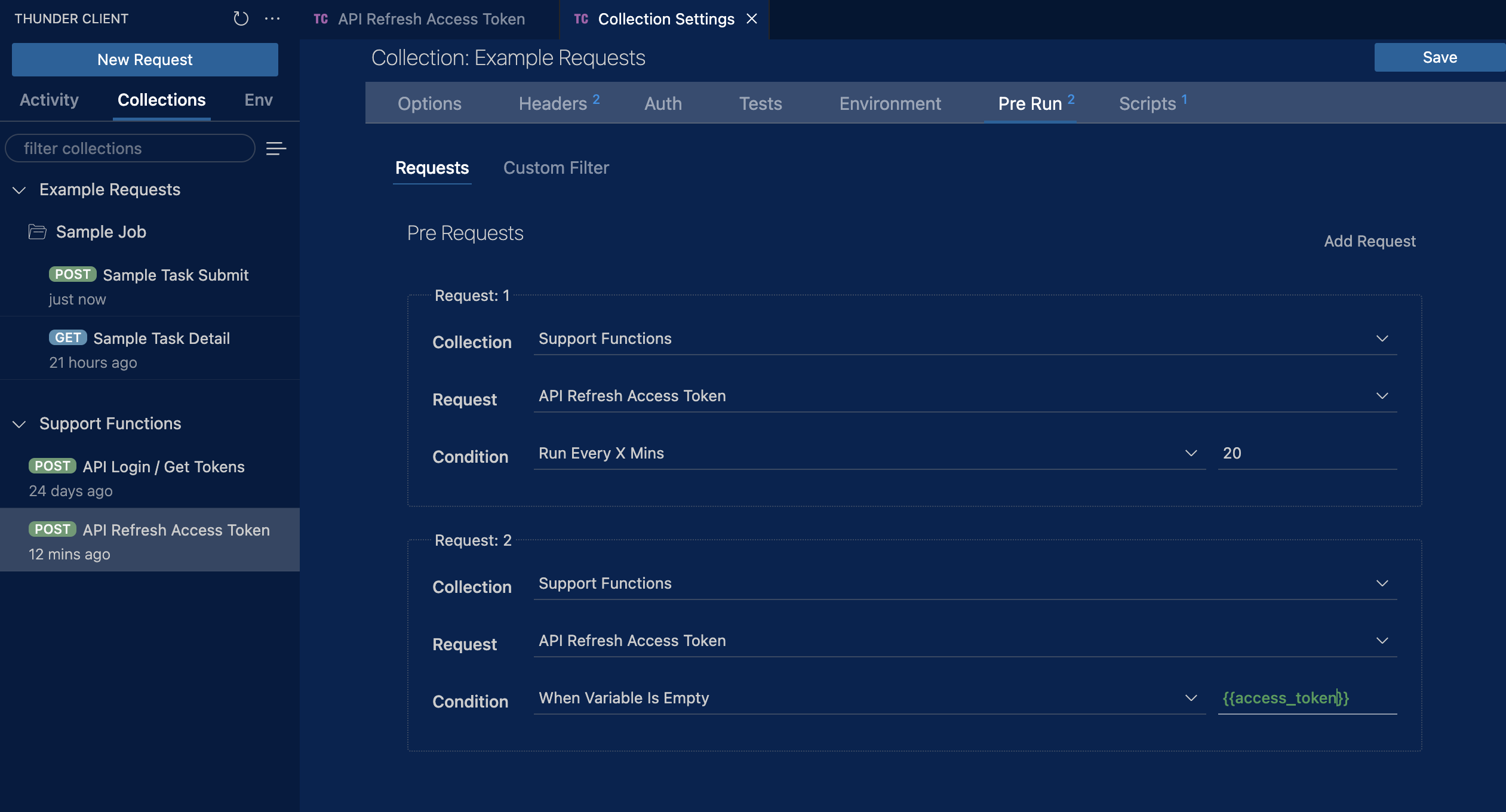This screenshot has height=812, width=1506.
Task: Click the filter collections search field
Action: coord(130,148)
